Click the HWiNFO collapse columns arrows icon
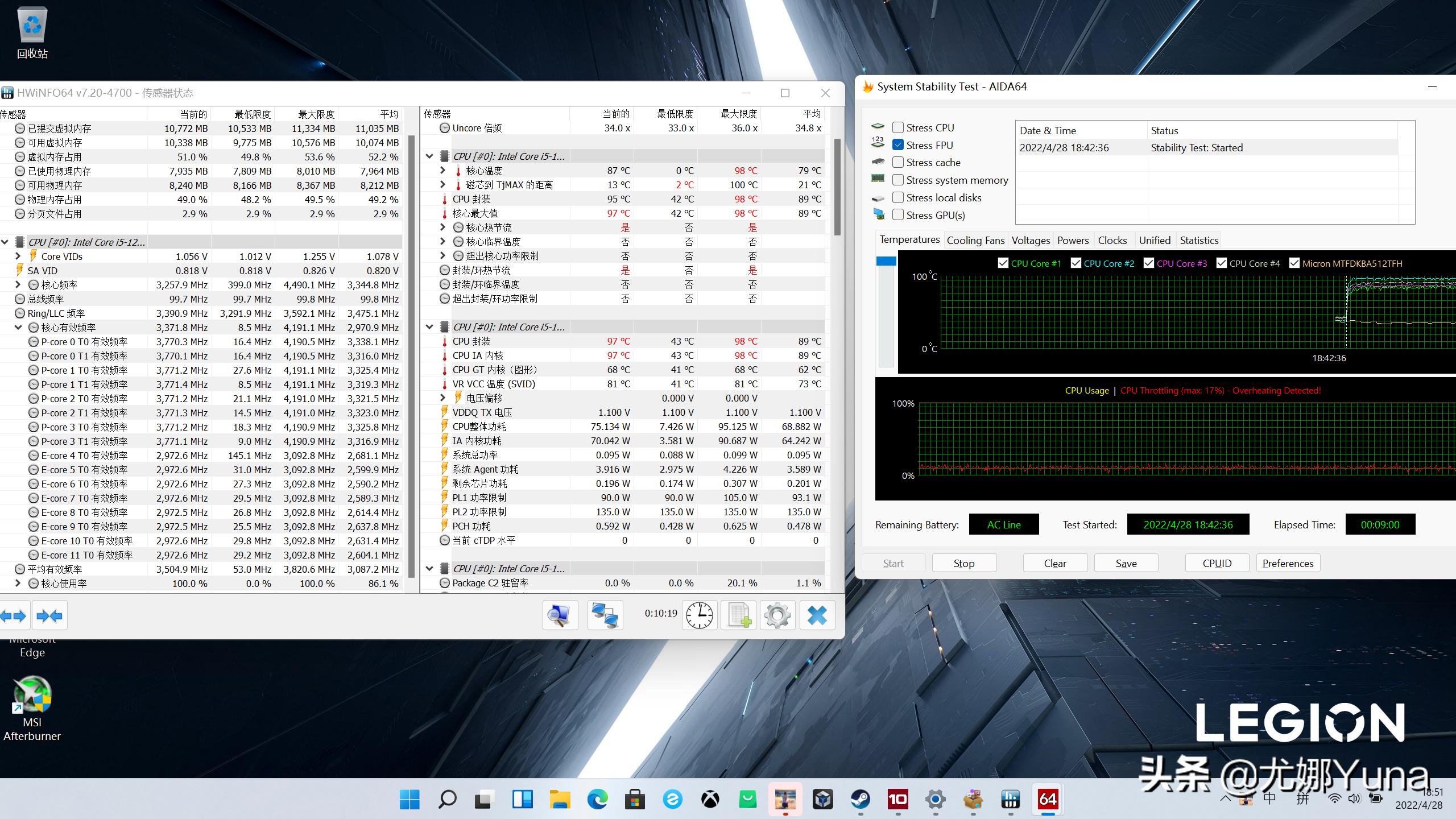Image resolution: width=1456 pixels, height=819 pixels. pyautogui.click(x=49, y=616)
